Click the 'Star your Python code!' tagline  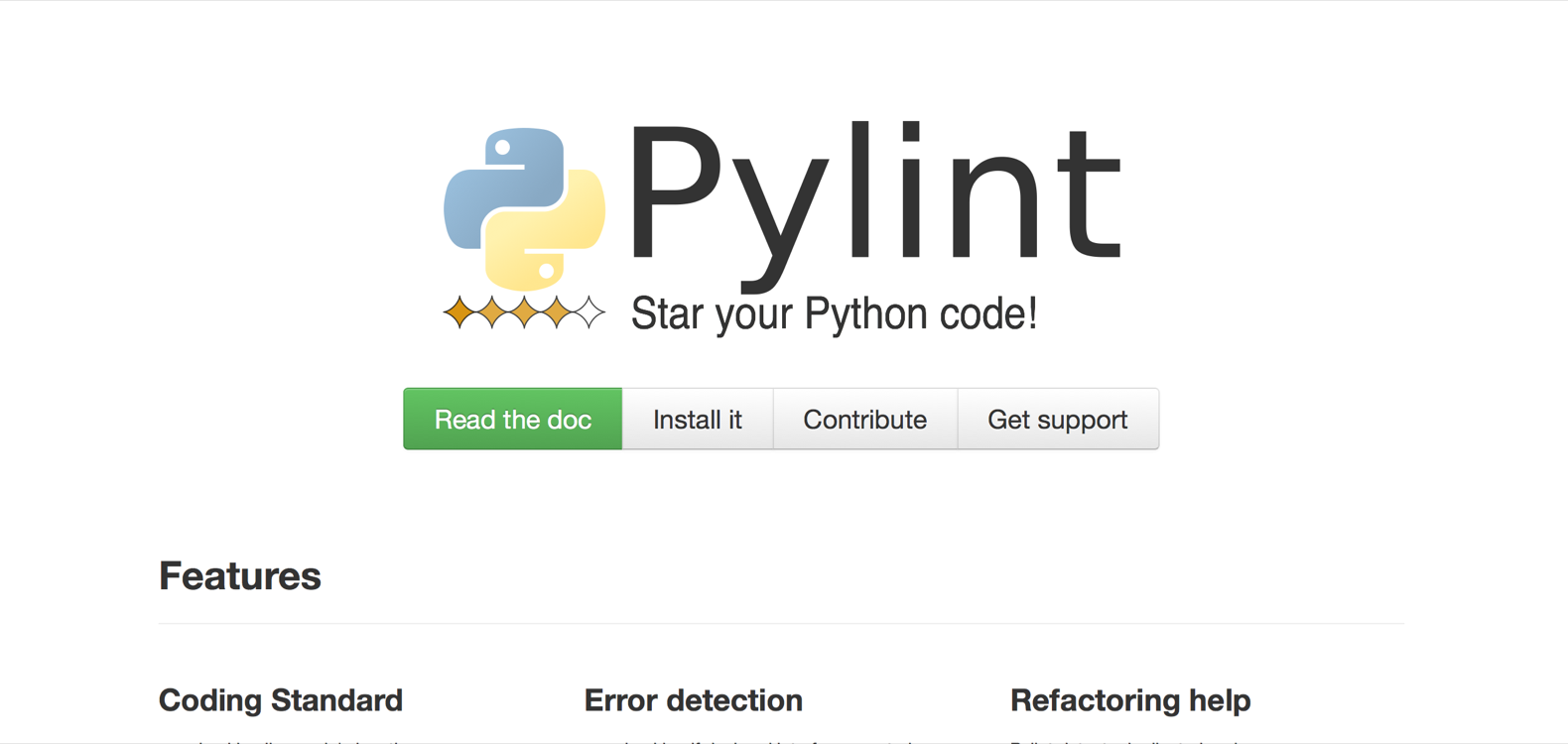click(x=834, y=313)
